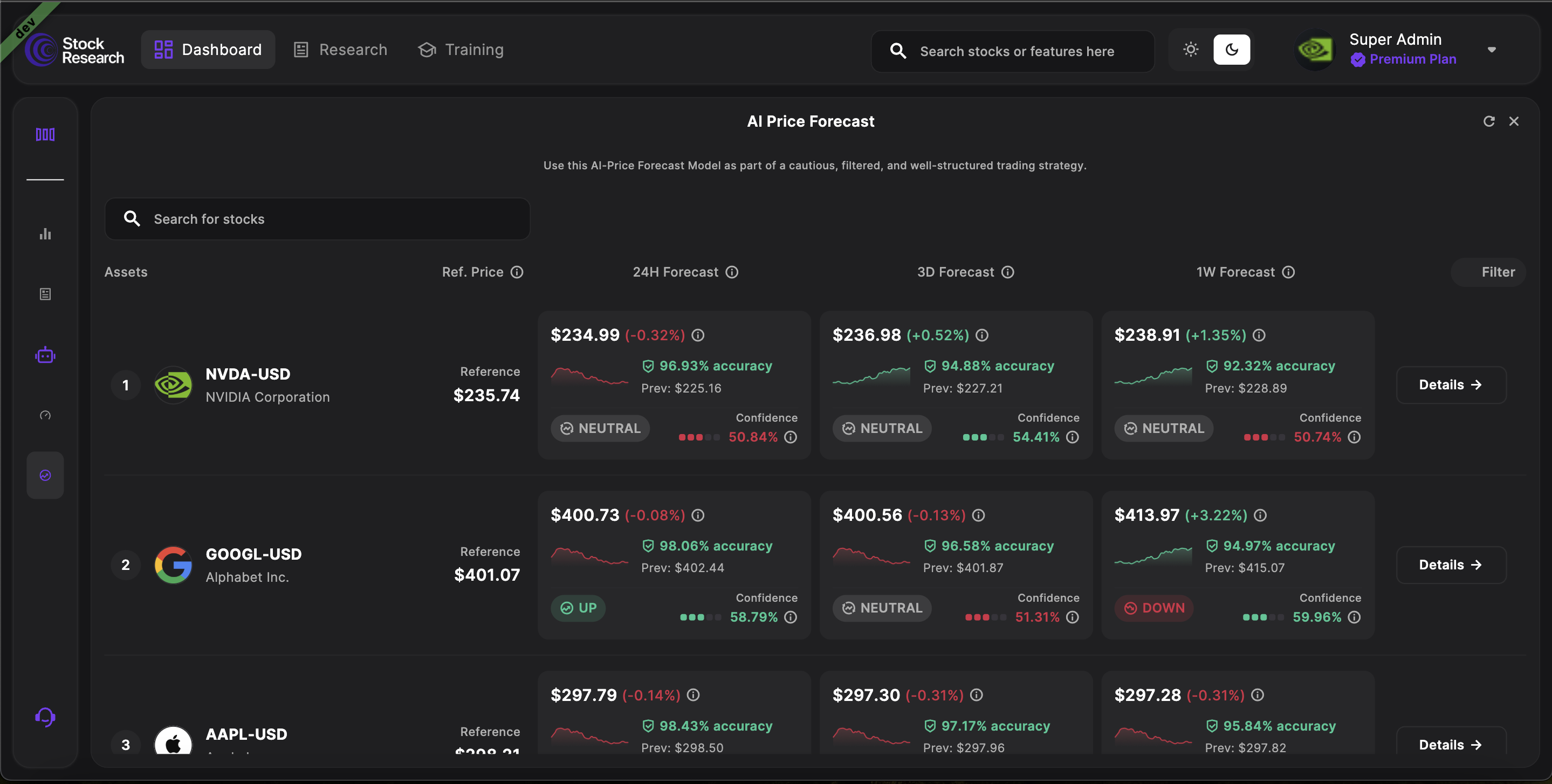This screenshot has height=784, width=1552.
Task: Switch to light mode with sun icon
Action: (x=1191, y=50)
